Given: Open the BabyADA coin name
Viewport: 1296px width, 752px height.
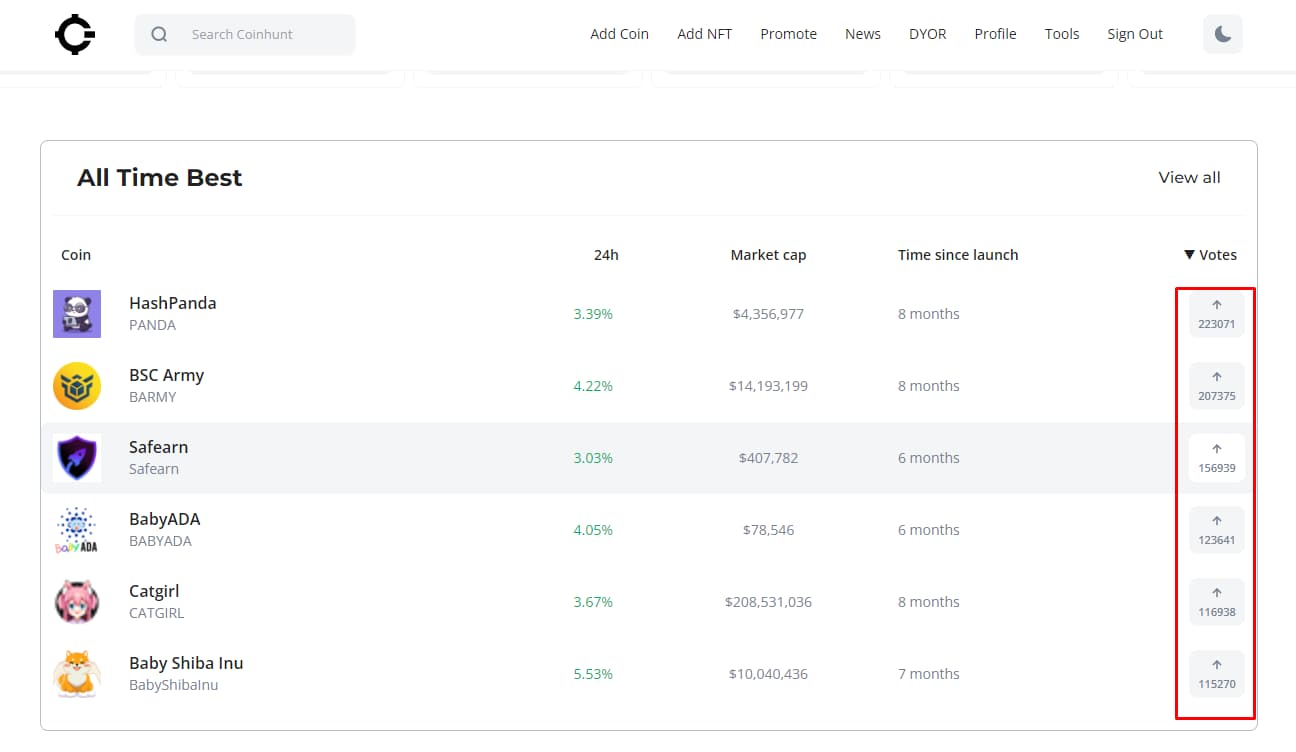Looking at the screenshot, I should click(164, 519).
